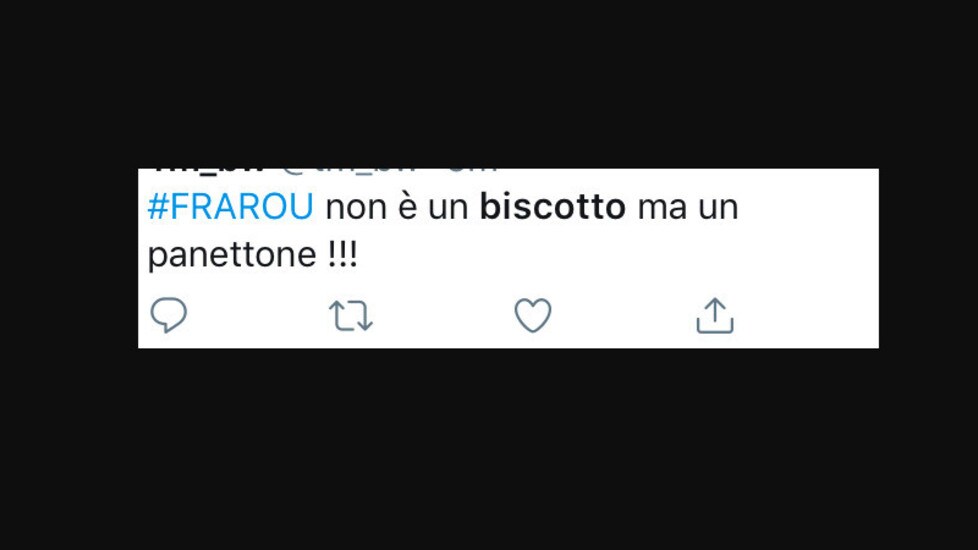Click the bold word biscotto
The image size is (978, 550).
pos(553,206)
